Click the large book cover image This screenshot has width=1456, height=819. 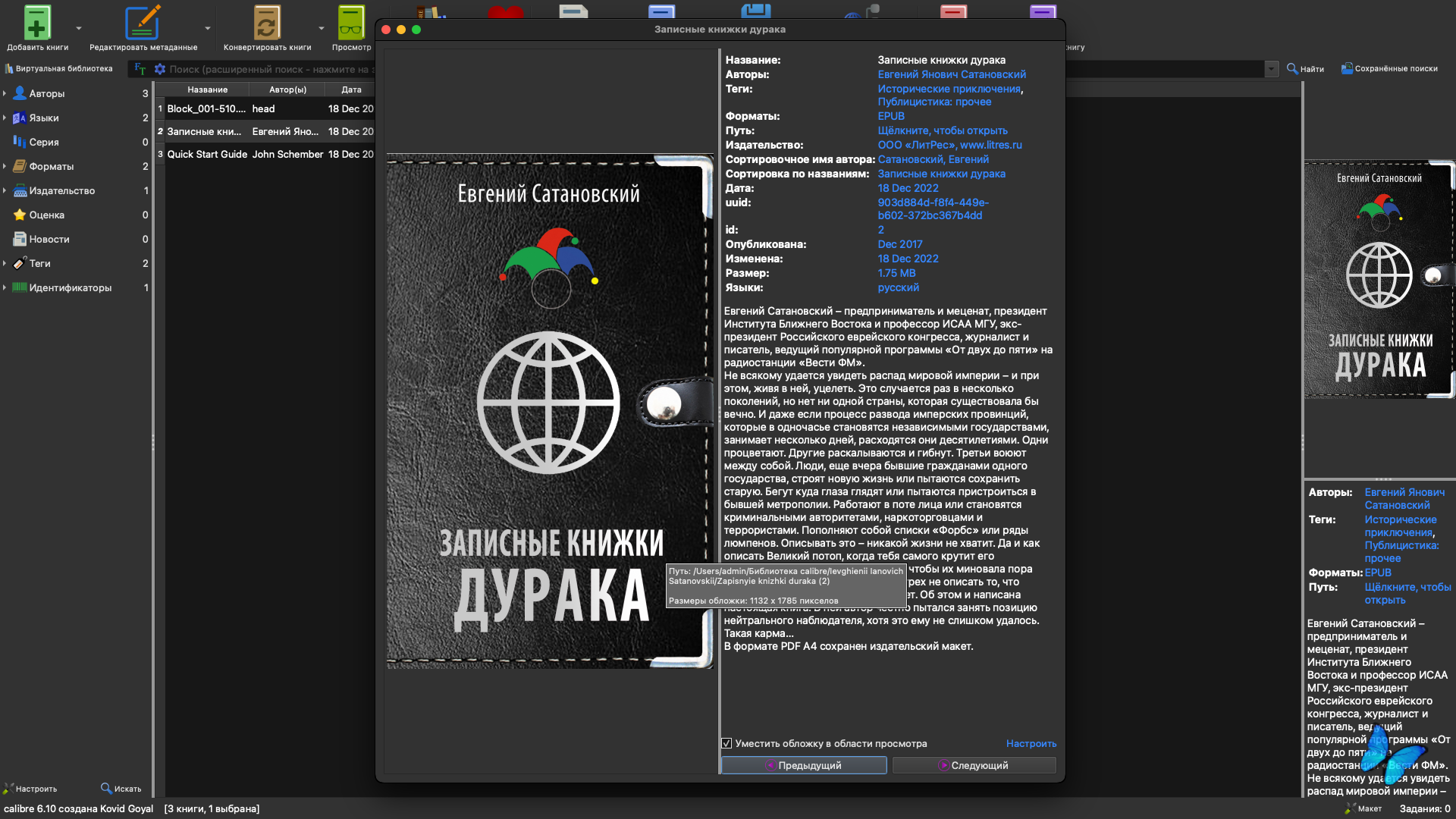tap(550, 412)
